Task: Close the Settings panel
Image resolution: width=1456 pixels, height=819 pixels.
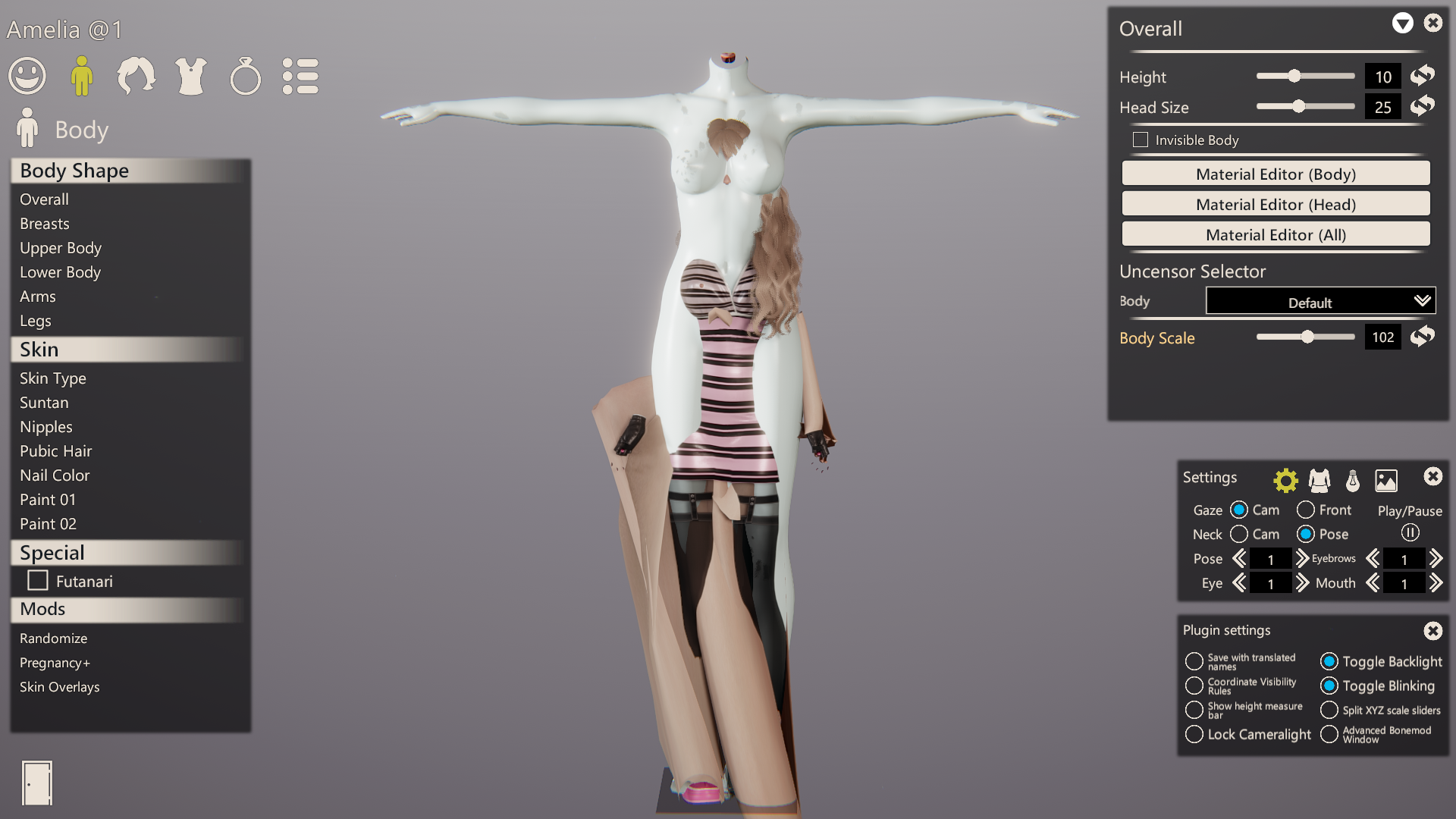Action: [x=1433, y=476]
